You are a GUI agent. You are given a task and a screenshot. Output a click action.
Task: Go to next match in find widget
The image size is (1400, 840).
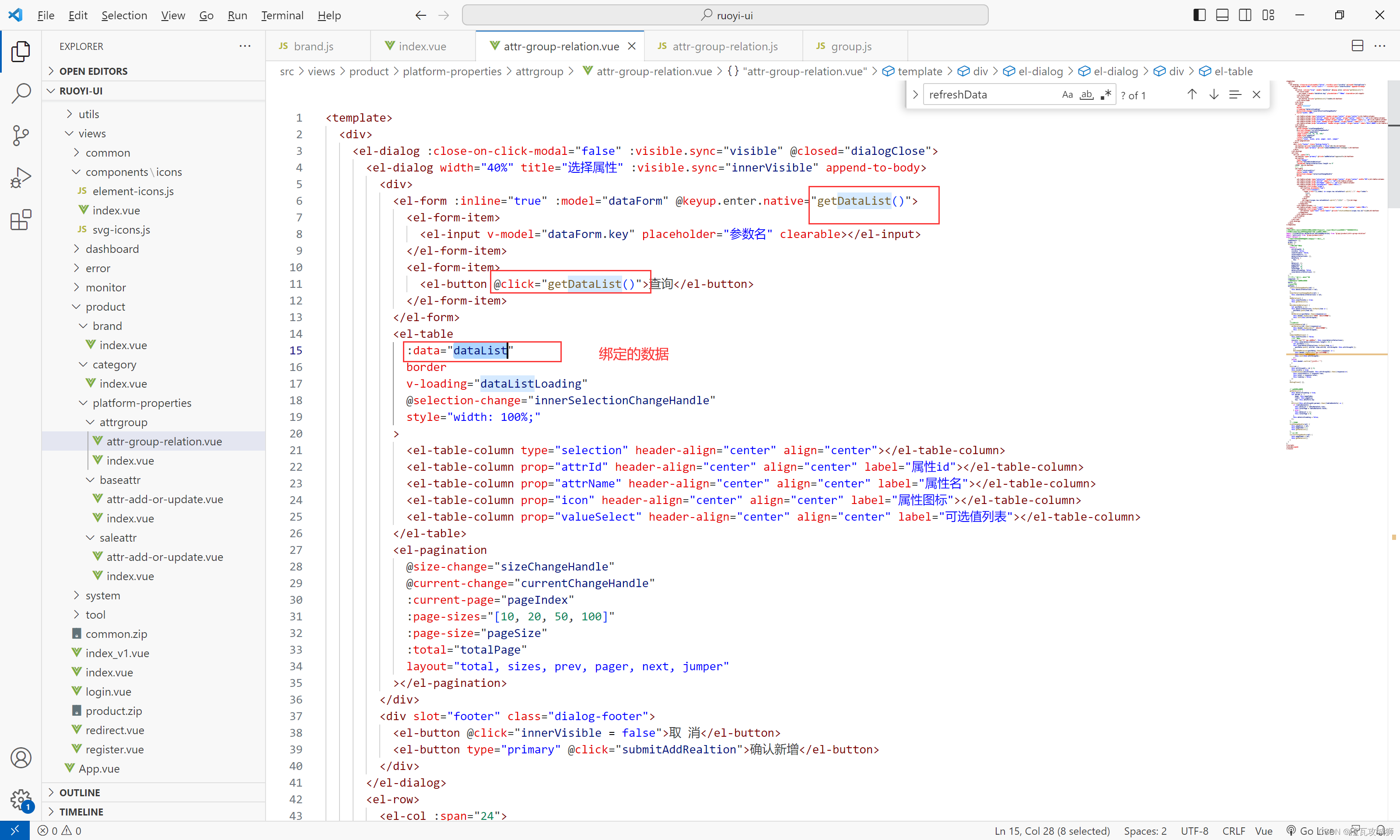pos(1214,94)
